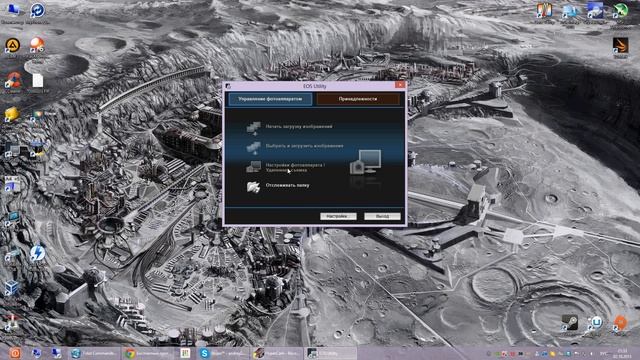The width and height of the screenshot is (640, 360).
Task: Open the orange triangle round desktop icon
Action: pyautogui.click(x=12, y=45)
